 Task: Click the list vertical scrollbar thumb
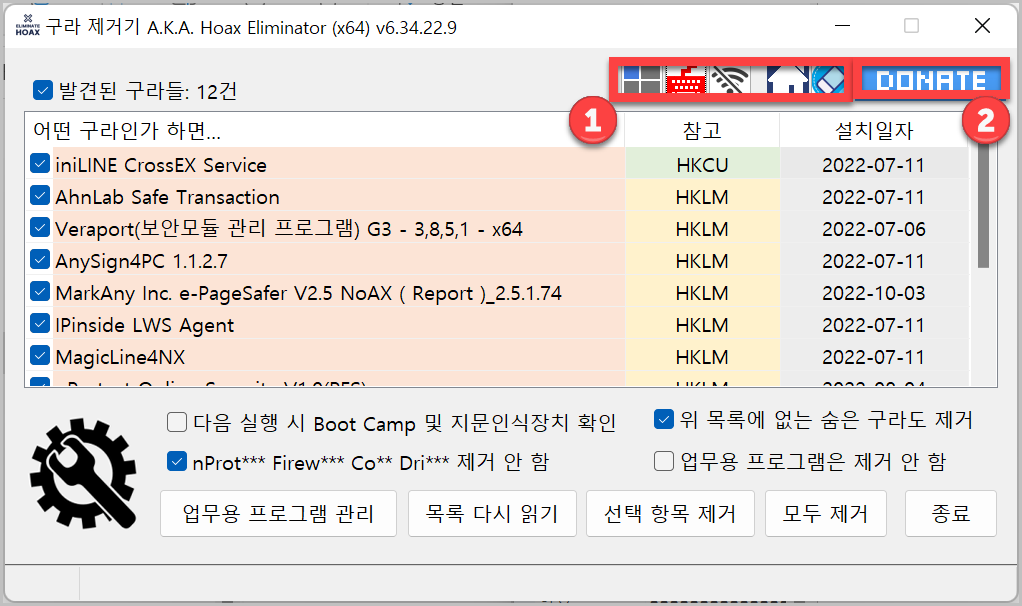984,203
